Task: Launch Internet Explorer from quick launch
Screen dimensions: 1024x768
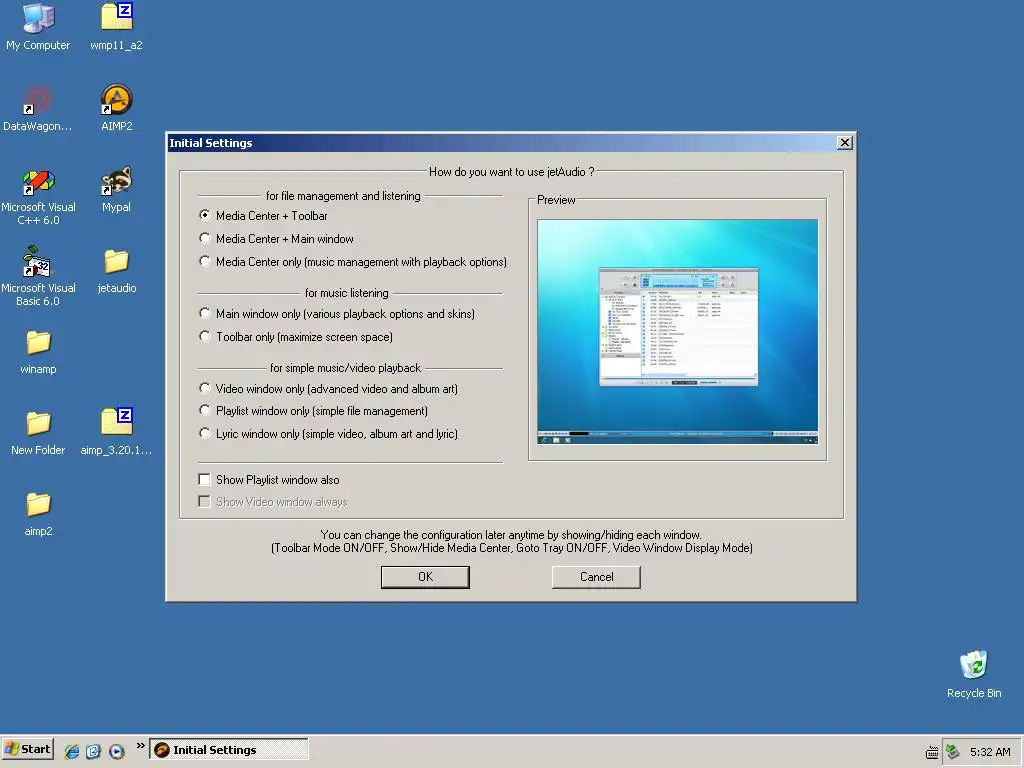Action: 72,751
